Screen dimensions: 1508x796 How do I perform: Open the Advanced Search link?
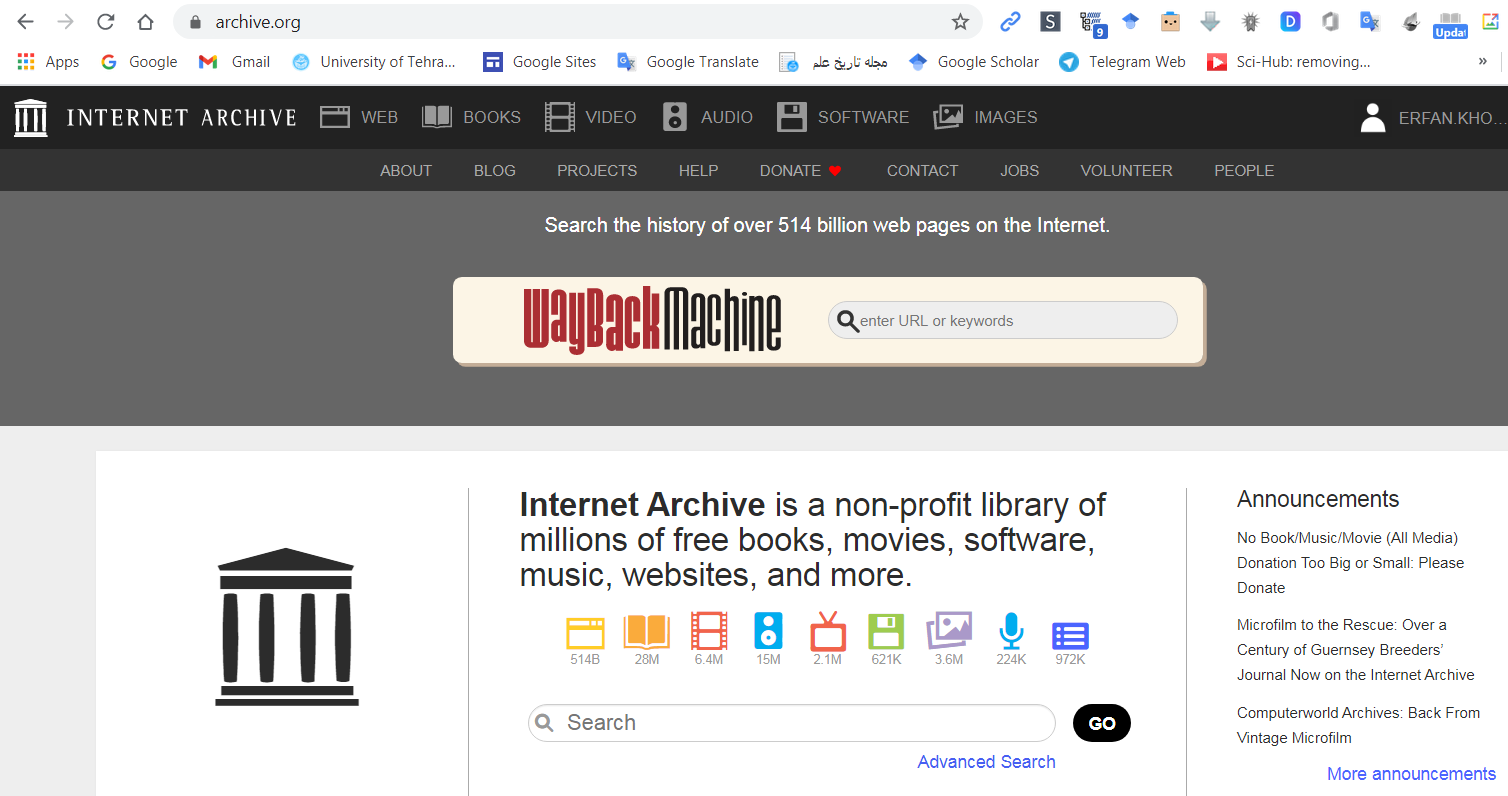click(x=986, y=762)
